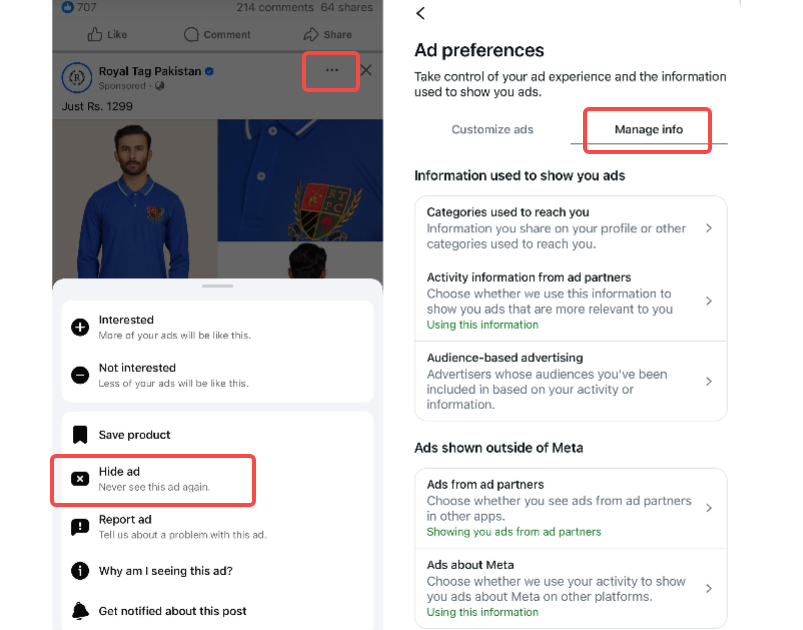Screen dimensions: 803x630
Task: Tap the bell to get notified about this post
Action: 80,611
